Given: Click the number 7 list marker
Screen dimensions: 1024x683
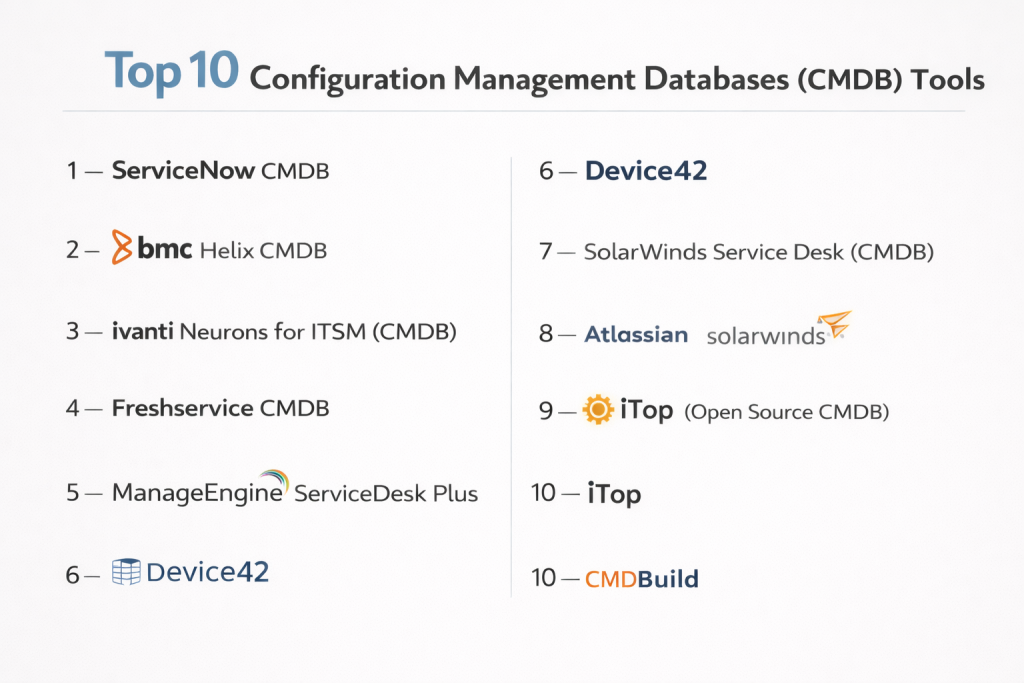Looking at the screenshot, I should click(546, 252).
